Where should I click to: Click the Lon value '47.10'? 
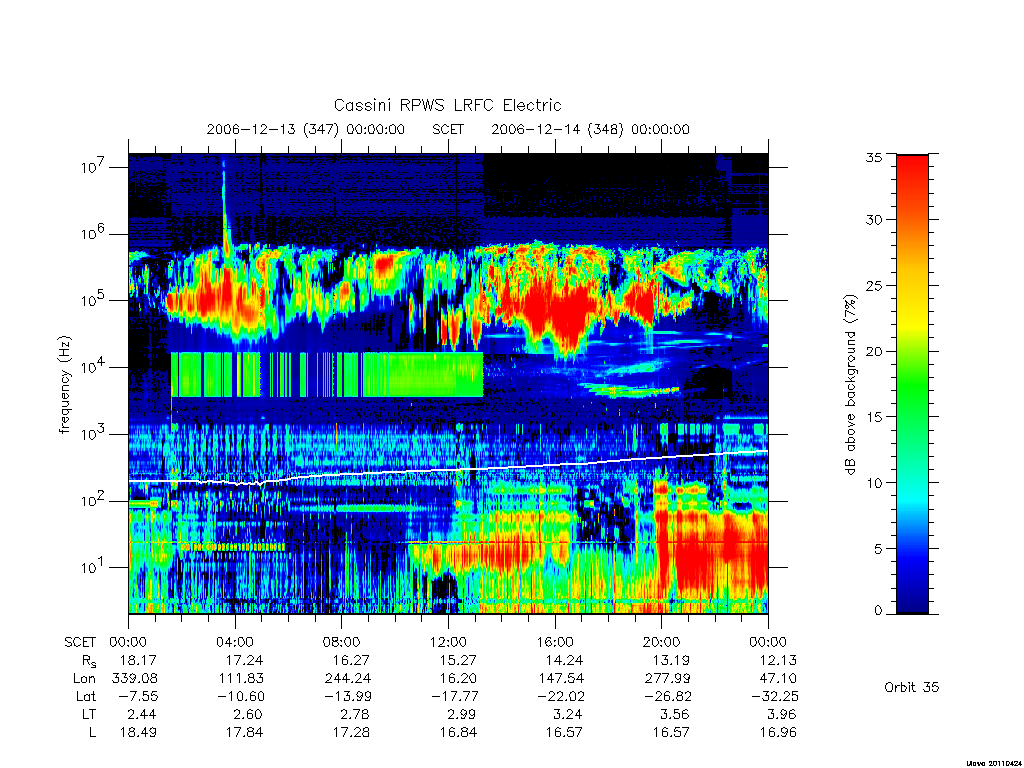(x=778, y=679)
